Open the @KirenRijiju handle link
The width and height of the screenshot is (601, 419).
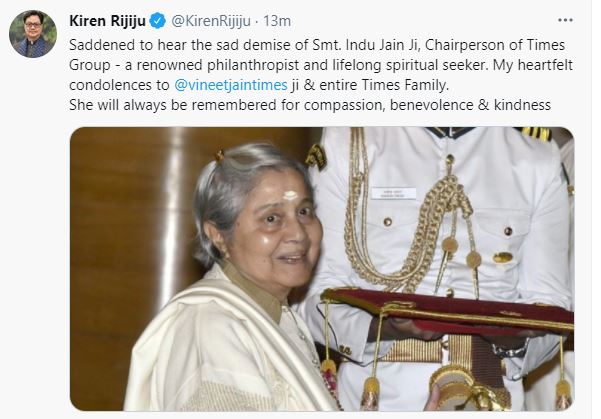[x=210, y=21]
